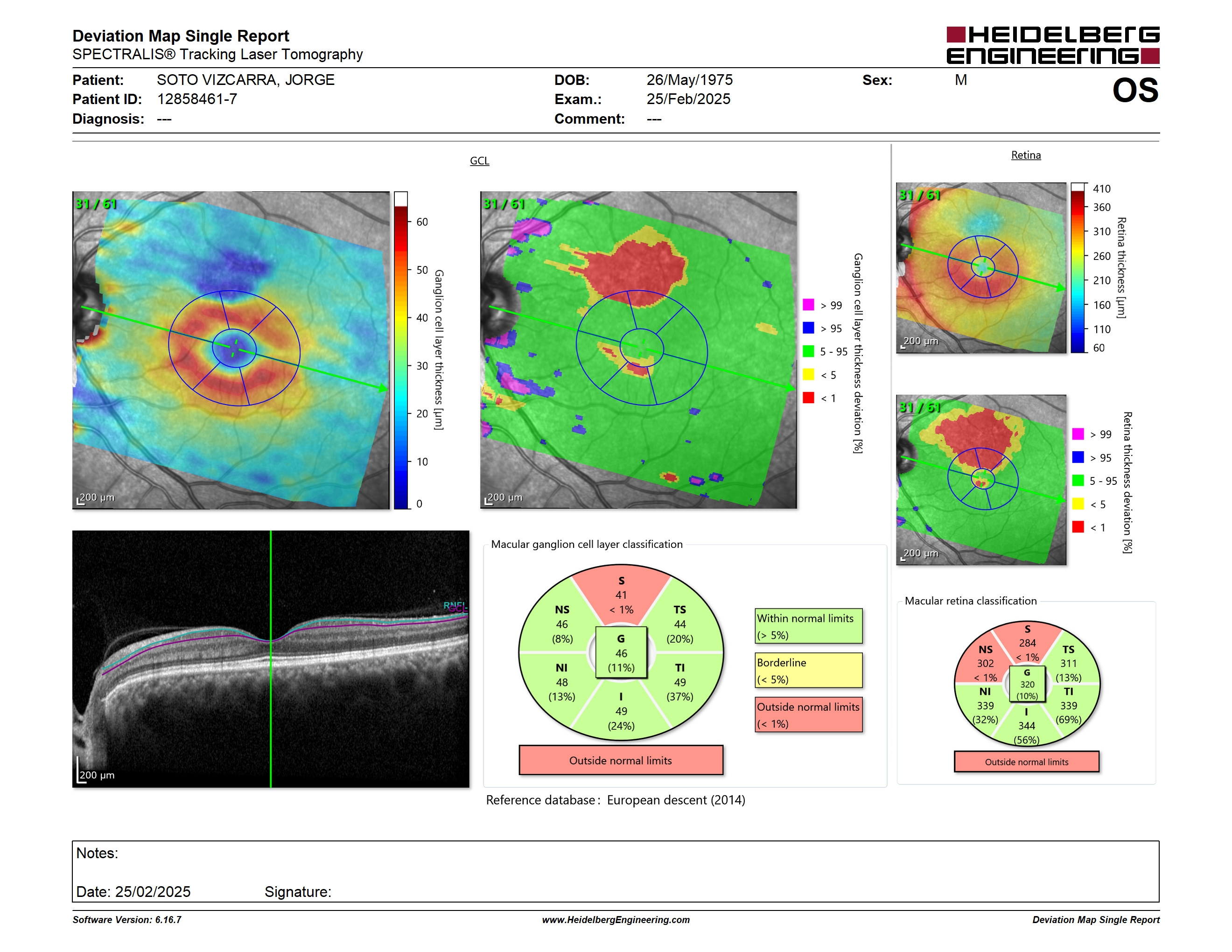The height and width of the screenshot is (952, 1232).
Task: Click the magenta >99 swatch in GCL legend
Action: [808, 305]
